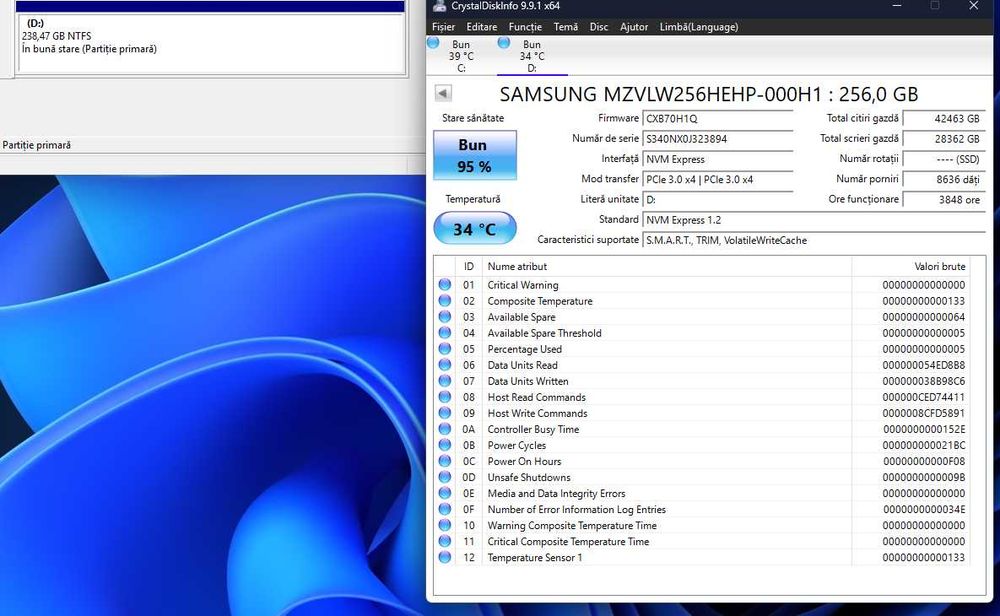Image resolution: width=1000 pixels, height=616 pixels.
Task: Click status icon for Percentage Used row
Action: tap(445, 349)
